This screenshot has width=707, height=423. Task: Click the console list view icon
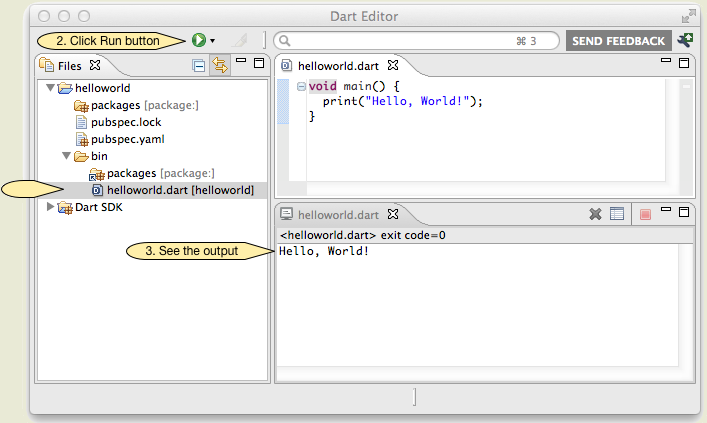(x=617, y=214)
